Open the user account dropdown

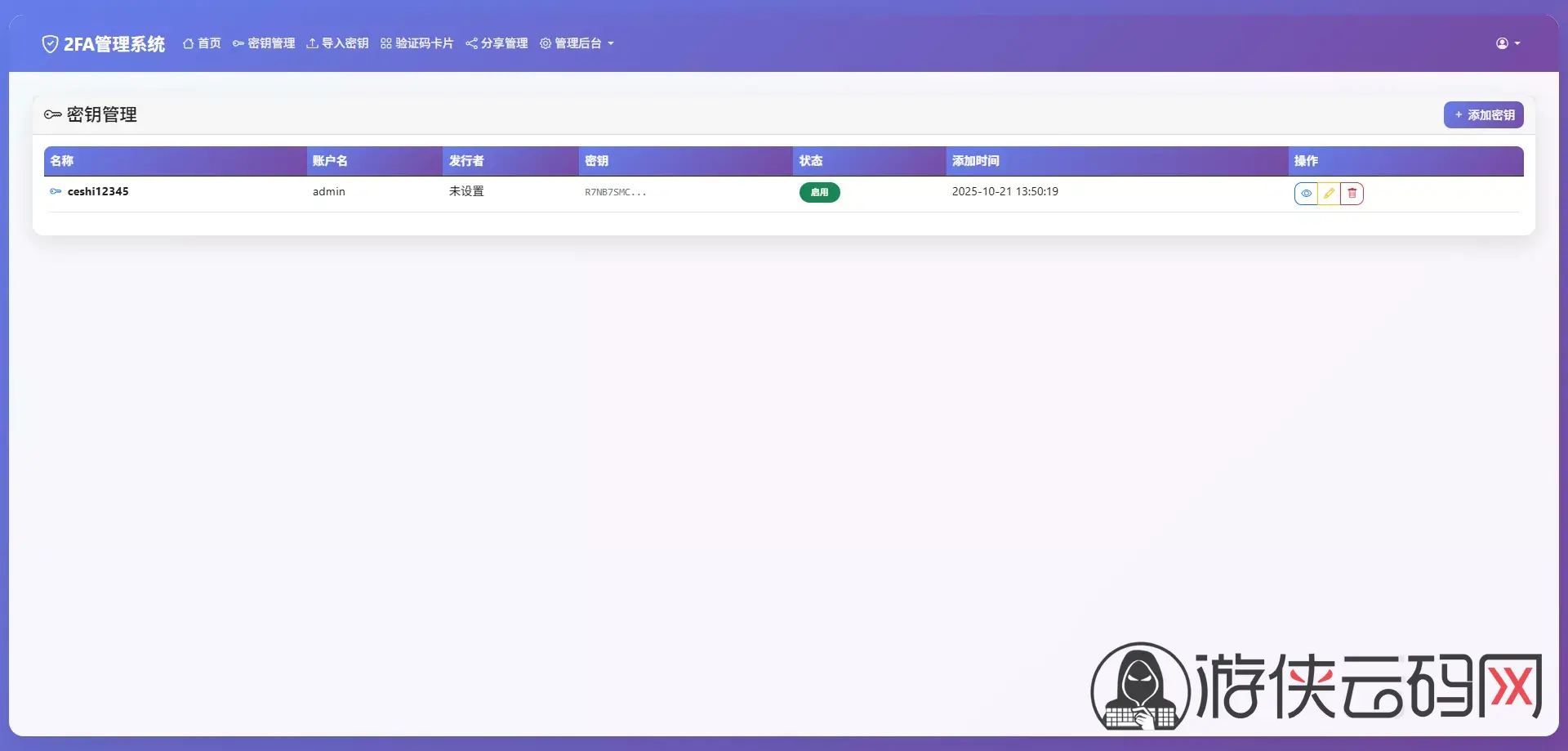[x=1508, y=43]
